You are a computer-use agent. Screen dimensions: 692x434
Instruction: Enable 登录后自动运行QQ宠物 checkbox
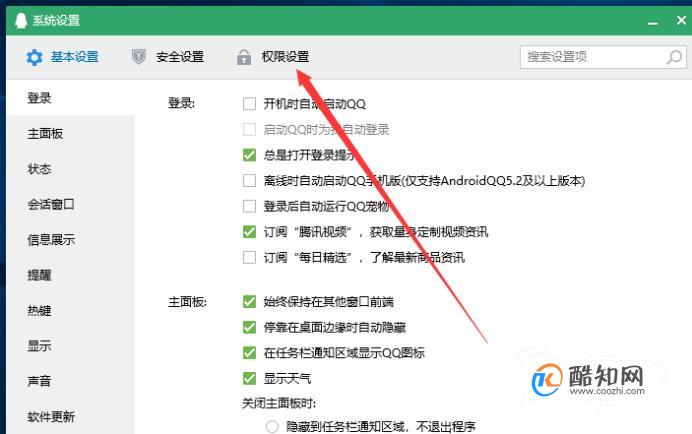tap(249, 206)
